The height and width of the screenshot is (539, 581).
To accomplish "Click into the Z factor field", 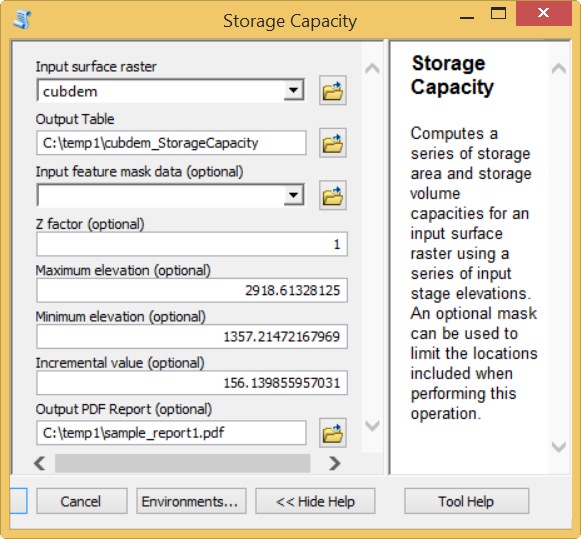I will pos(192,244).
